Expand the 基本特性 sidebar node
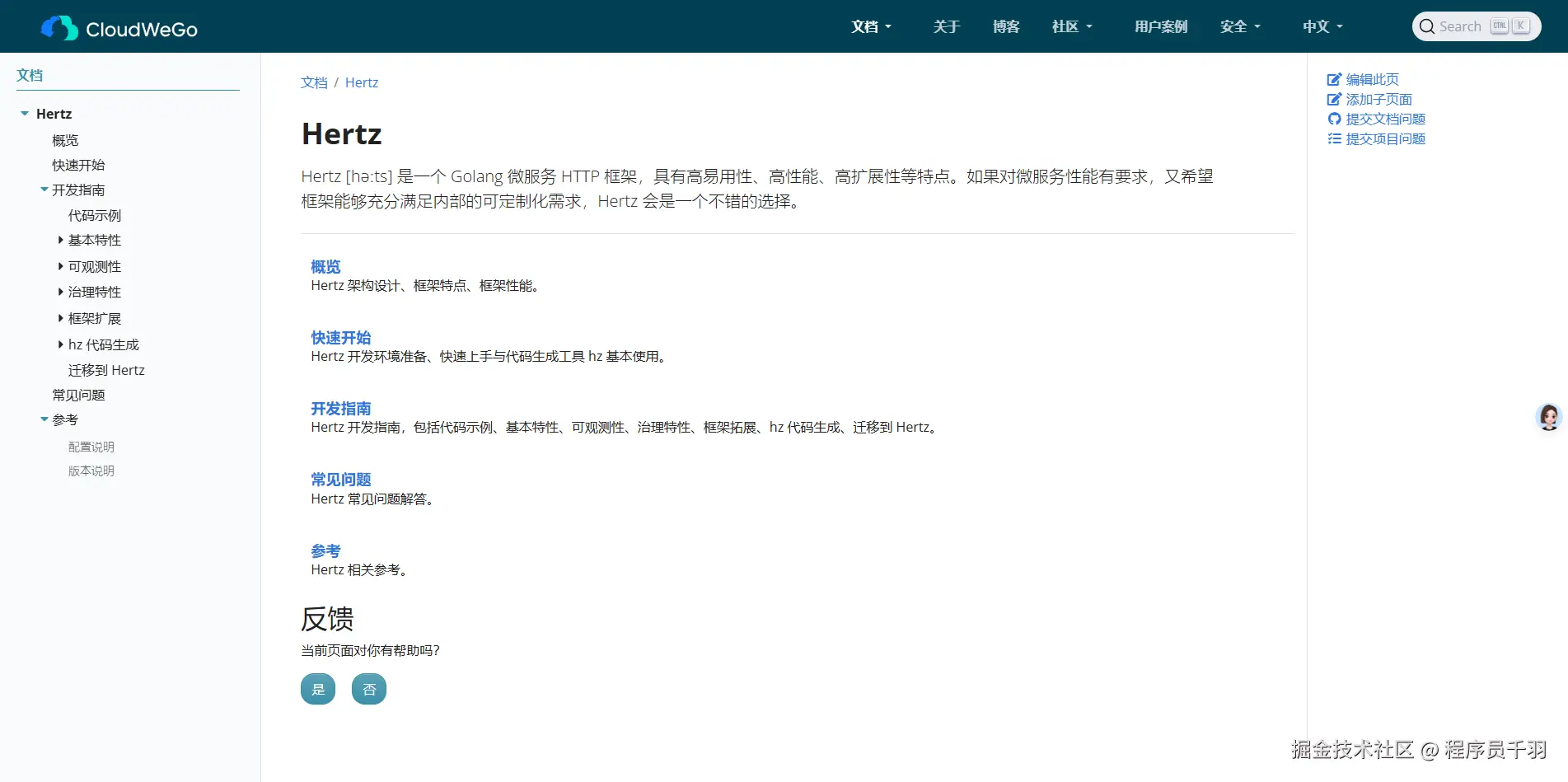 point(60,240)
